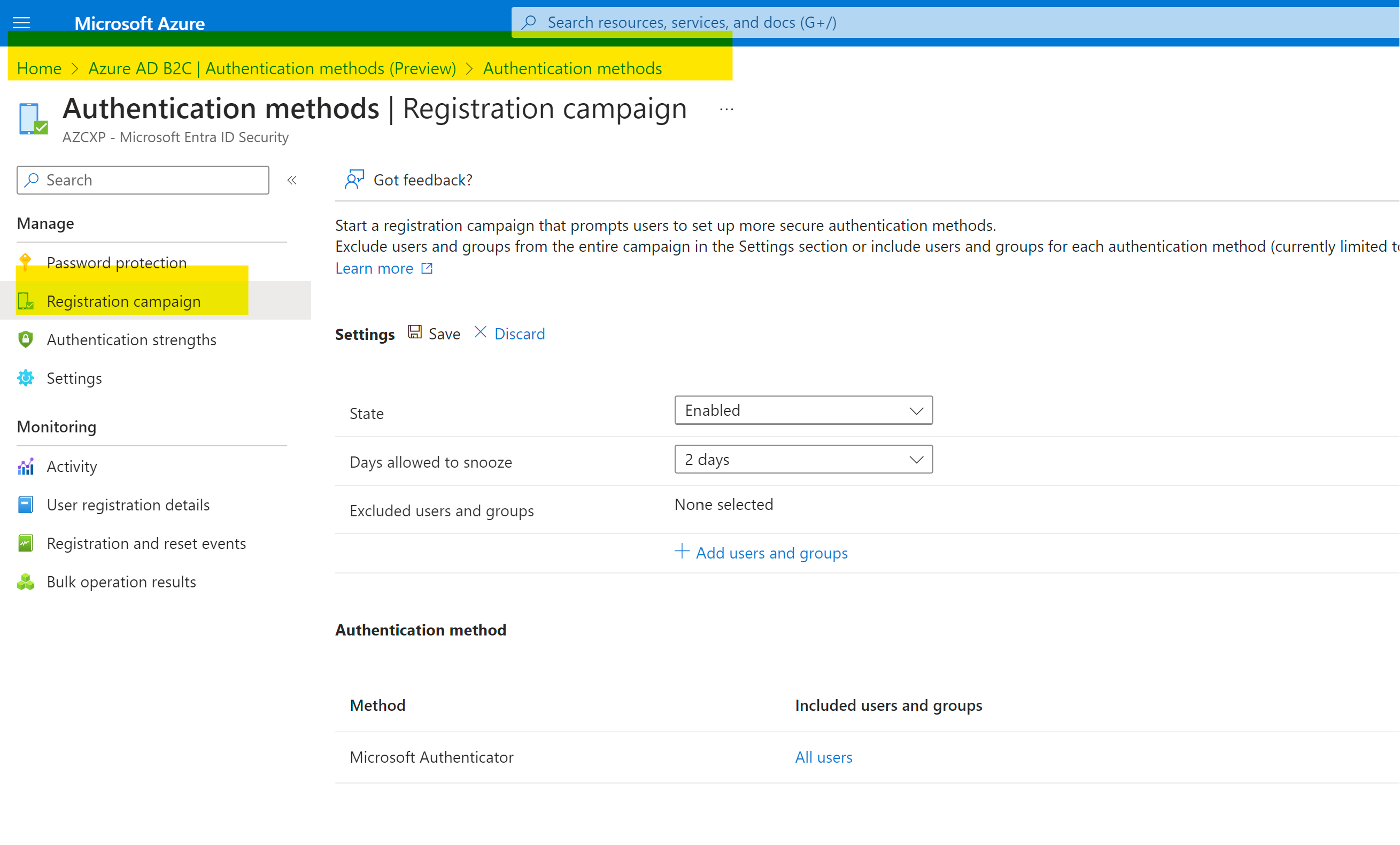Click the Authentication strengths shield icon
This screenshot has height=845, width=1400.
[x=25, y=339]
